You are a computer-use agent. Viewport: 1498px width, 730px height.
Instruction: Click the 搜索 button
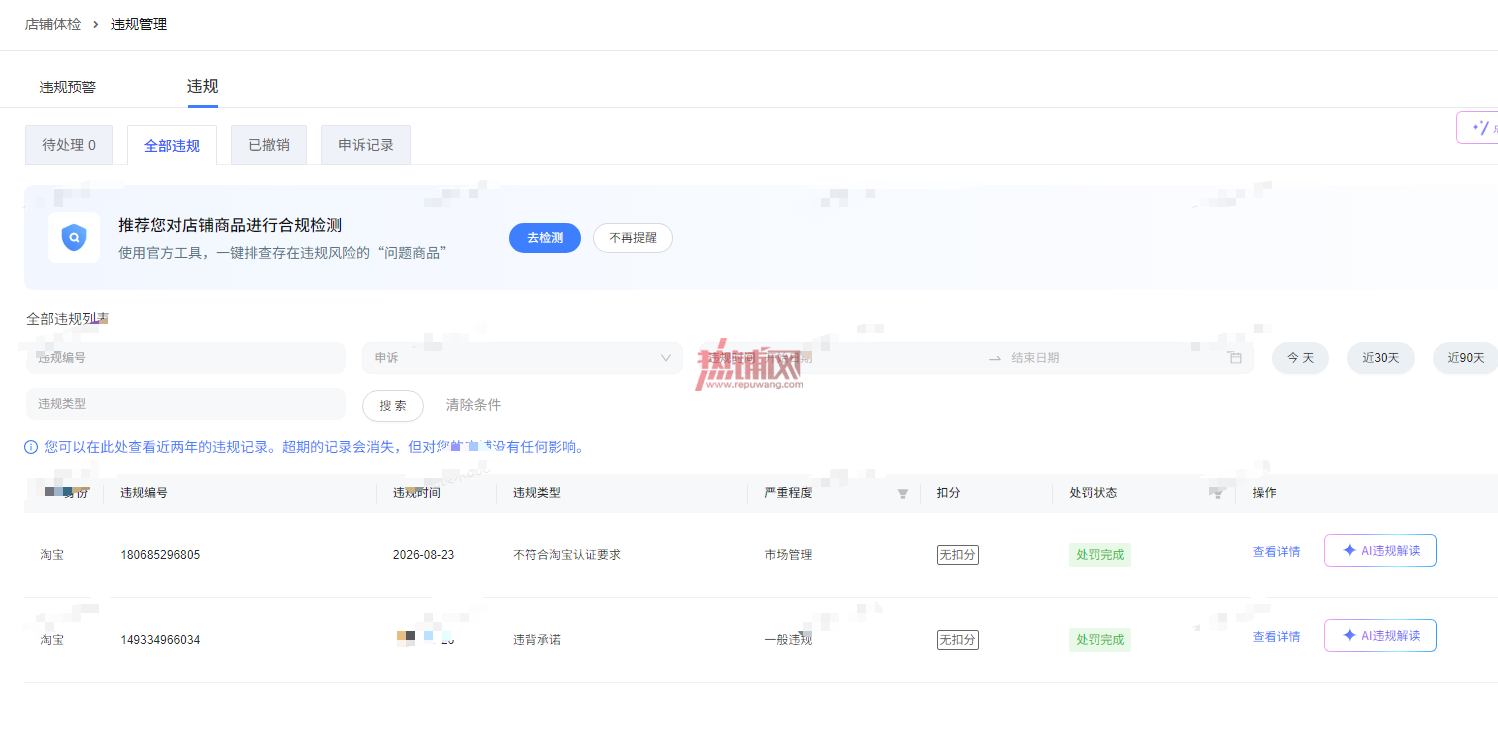pos(393,405)
